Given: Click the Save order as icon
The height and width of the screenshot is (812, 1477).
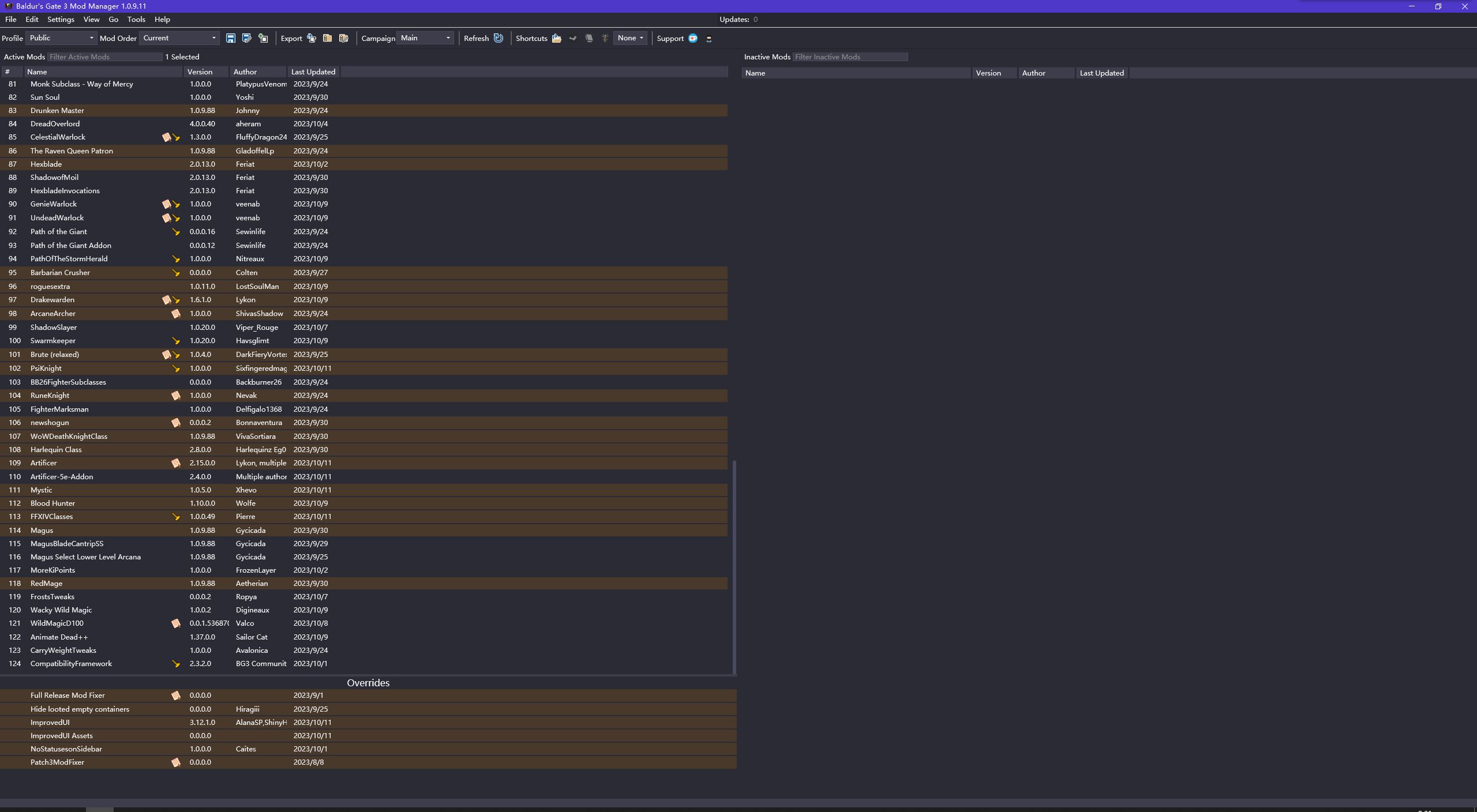Looking at the screenshot, I should point(246,38).
